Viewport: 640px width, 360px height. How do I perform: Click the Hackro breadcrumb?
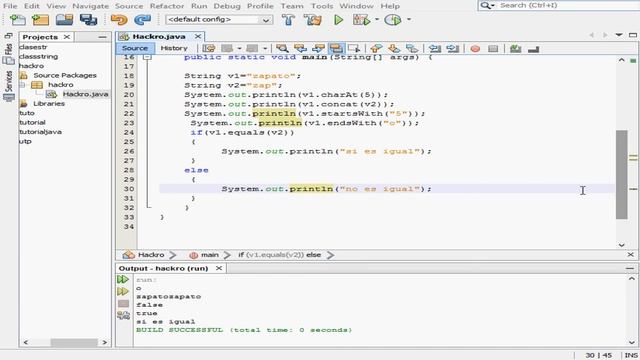pos(144,255)
